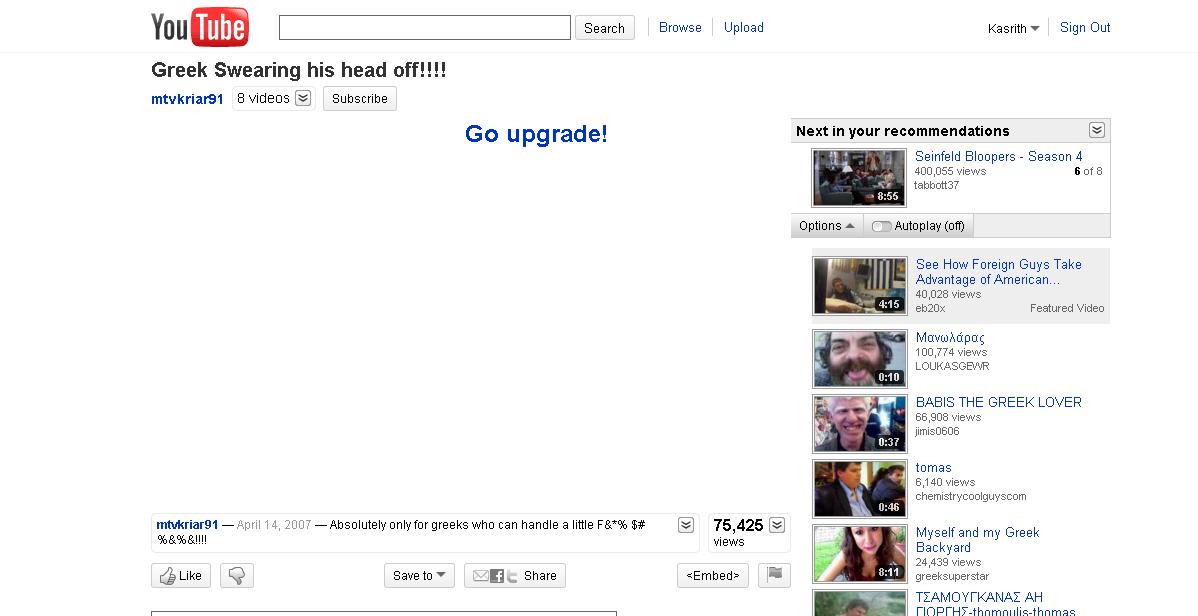Open BABIS THE GREEK LOVER thumbnail
The height and width of the screenshot is (616, 1198).
(x=860, y=423)
